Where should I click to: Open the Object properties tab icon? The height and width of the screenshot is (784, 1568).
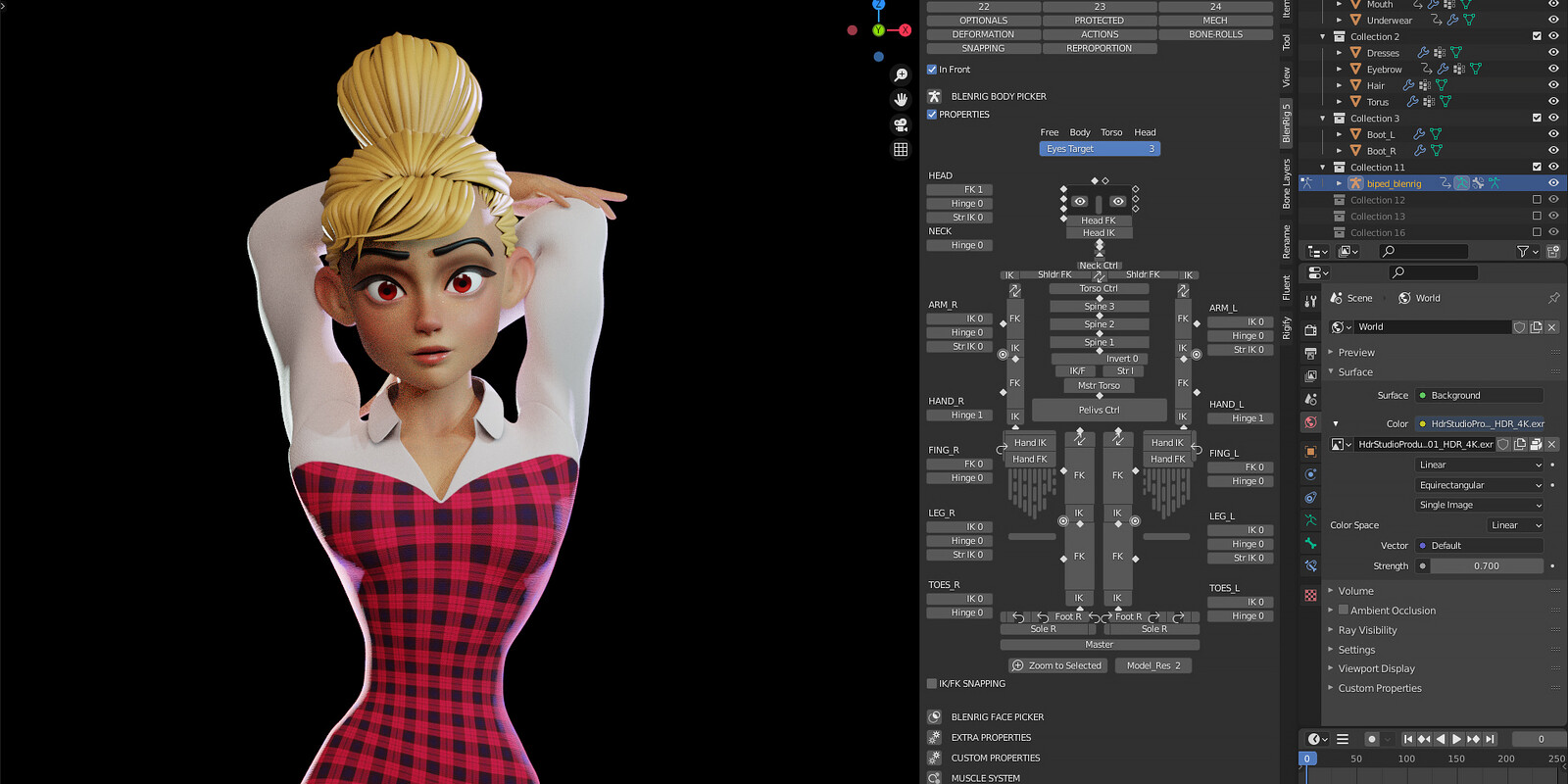pos(1310,451)
